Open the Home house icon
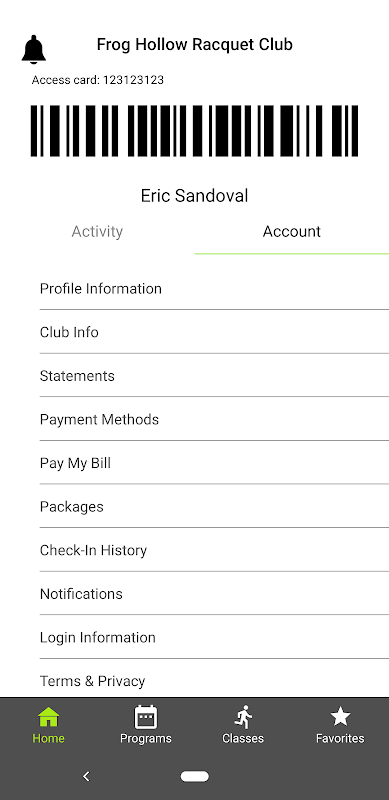The image size is (389, 800). point(48,716)
